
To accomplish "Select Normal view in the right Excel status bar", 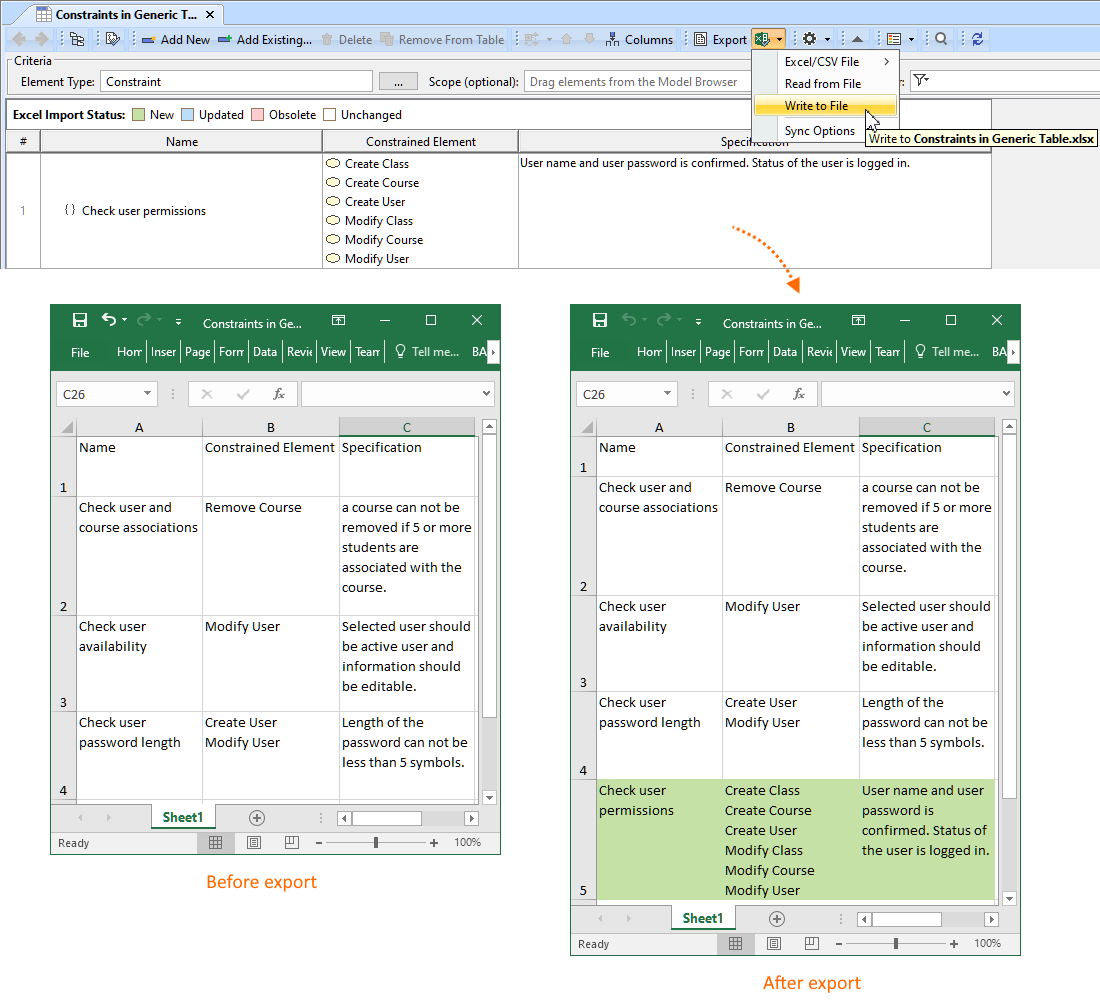I will 735,944.
